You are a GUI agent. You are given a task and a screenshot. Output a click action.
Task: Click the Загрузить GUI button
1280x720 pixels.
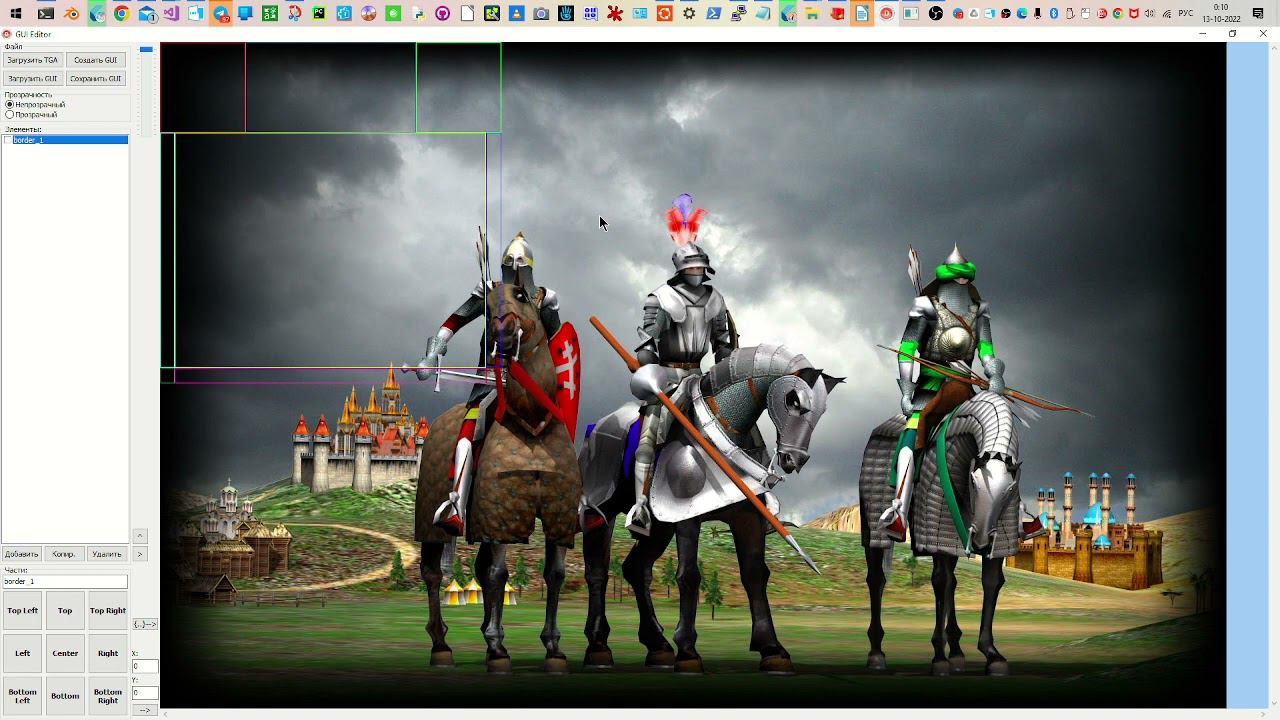pyautogui.click(x=33, y=78)
